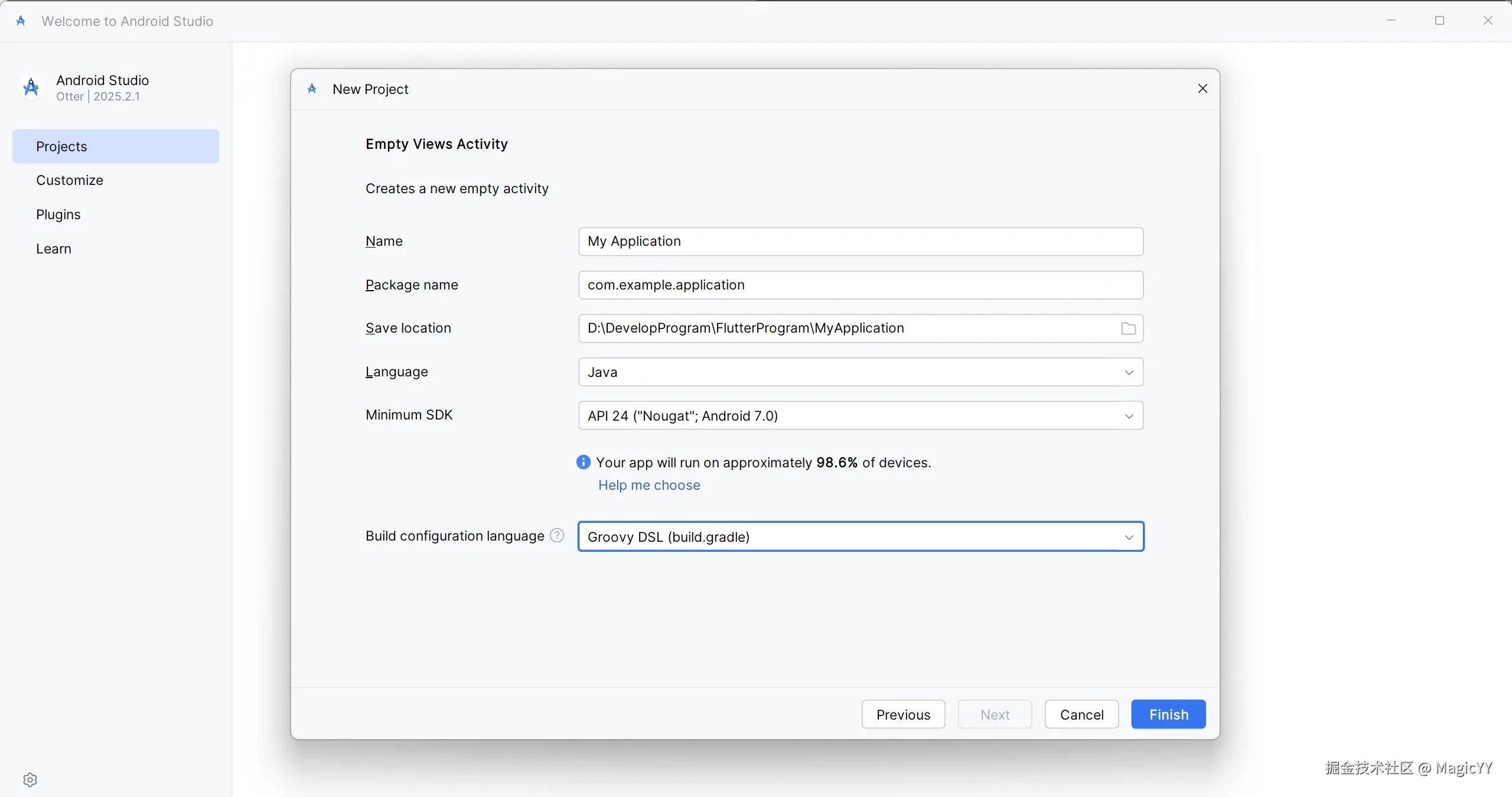The width and height of the screenshot is (1512, 797).
Task: Focus the Package name text field
Action: point(860,285)
